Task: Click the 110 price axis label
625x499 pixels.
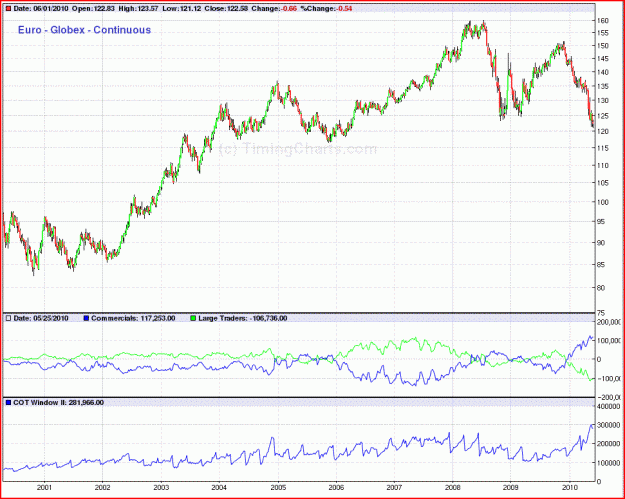Action: pyautogui.click(x=603, y=165)
